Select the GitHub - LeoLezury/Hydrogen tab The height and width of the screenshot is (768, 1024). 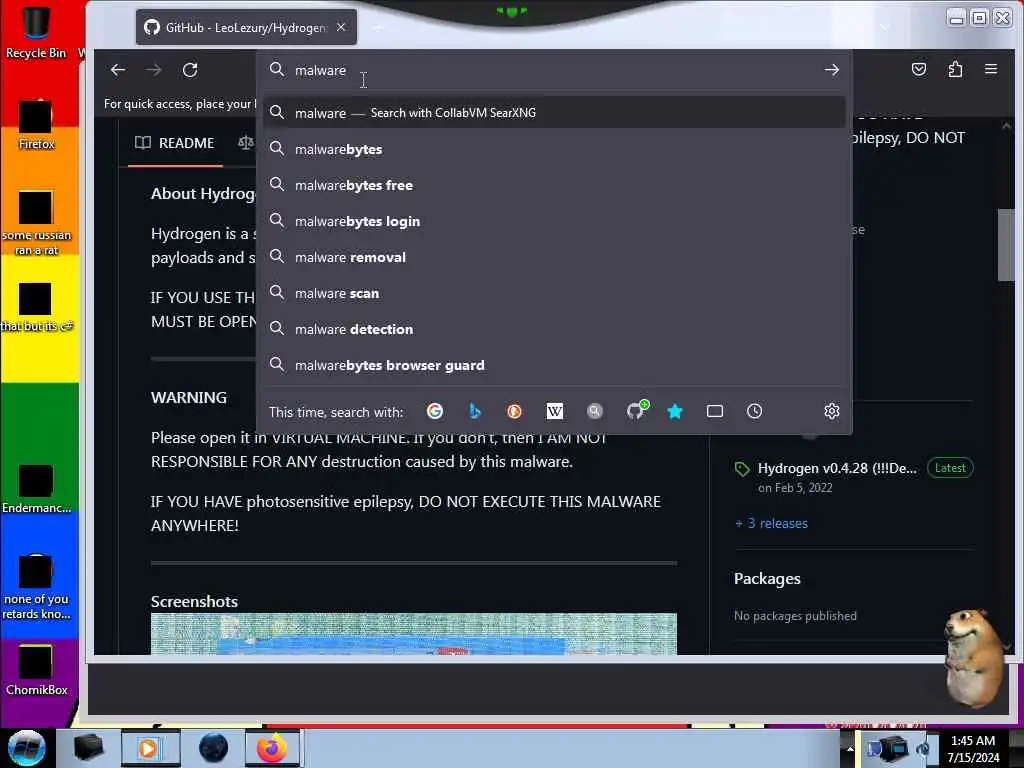(246, 27)
